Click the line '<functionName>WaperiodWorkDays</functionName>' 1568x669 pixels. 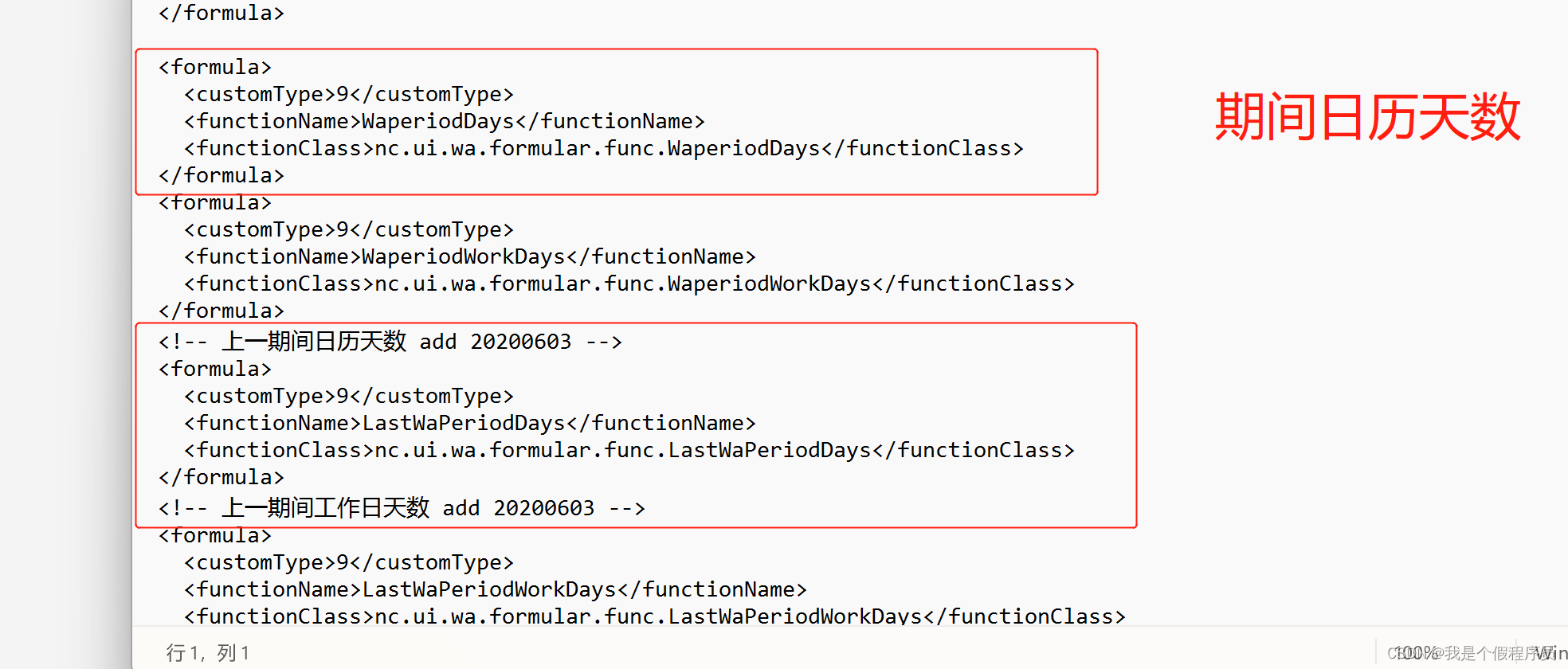(470, 256)
